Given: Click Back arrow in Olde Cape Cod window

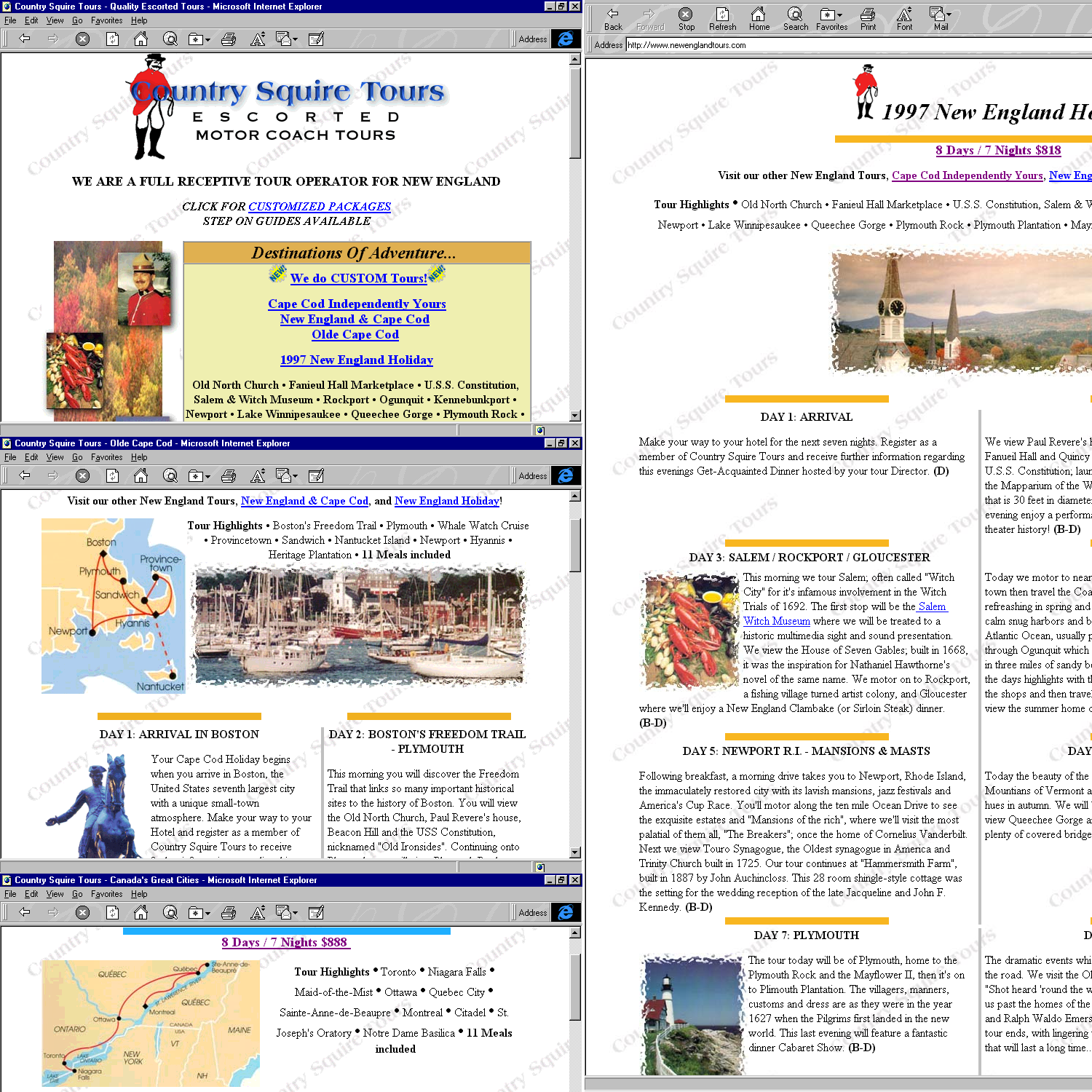Looking at the screenshot, I should [25, 475].
